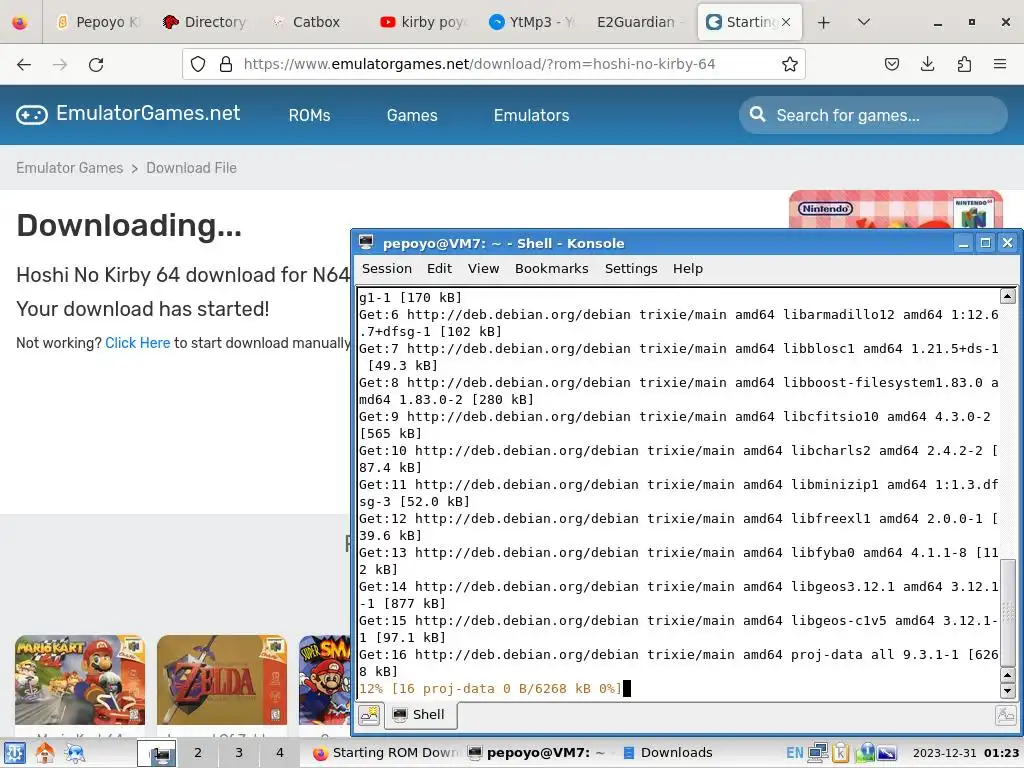Open the Klipper clipboard tray icon
1024x768 pixels.
click(840, 753)
